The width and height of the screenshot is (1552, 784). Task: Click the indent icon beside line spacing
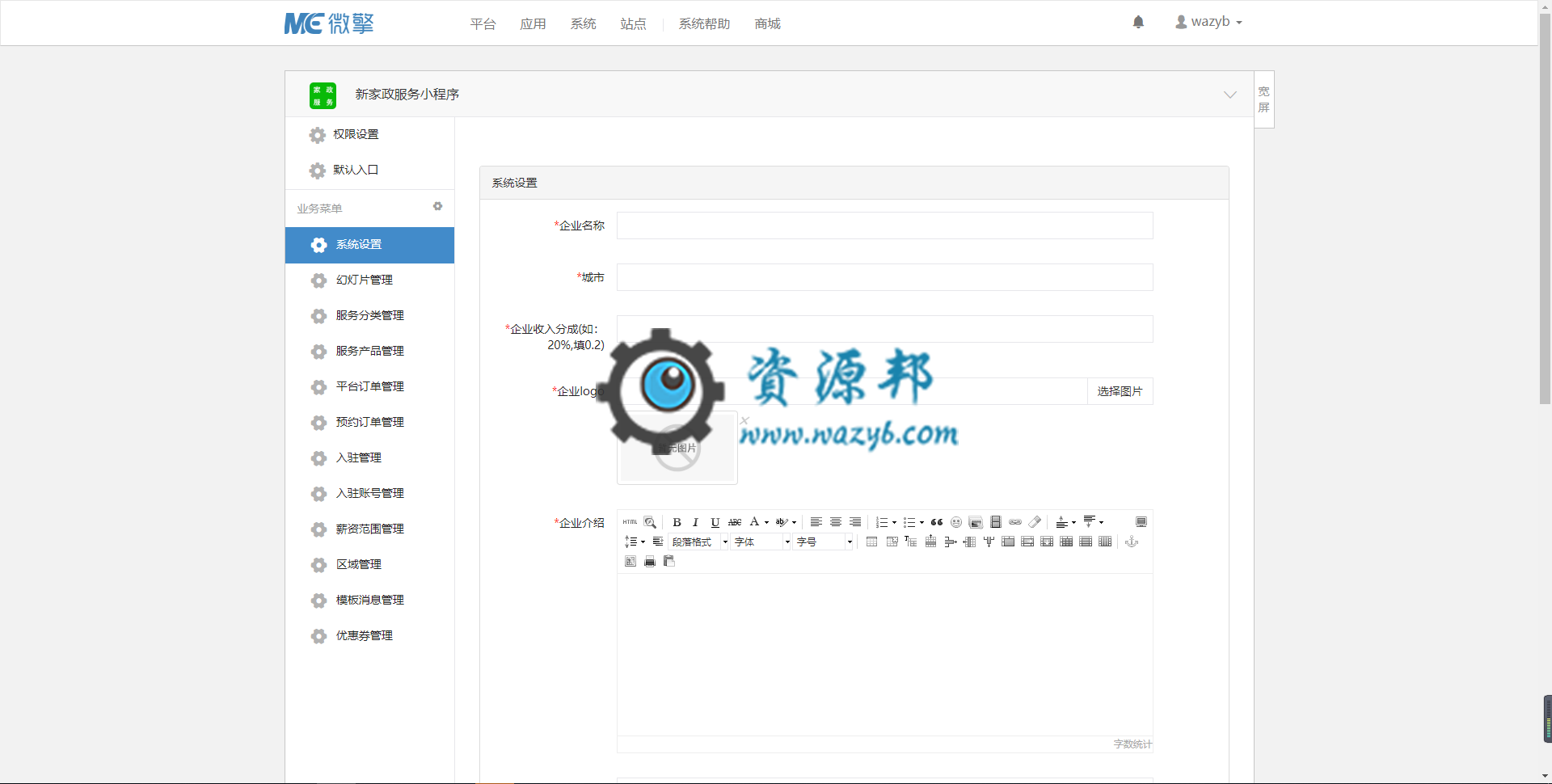658,542
